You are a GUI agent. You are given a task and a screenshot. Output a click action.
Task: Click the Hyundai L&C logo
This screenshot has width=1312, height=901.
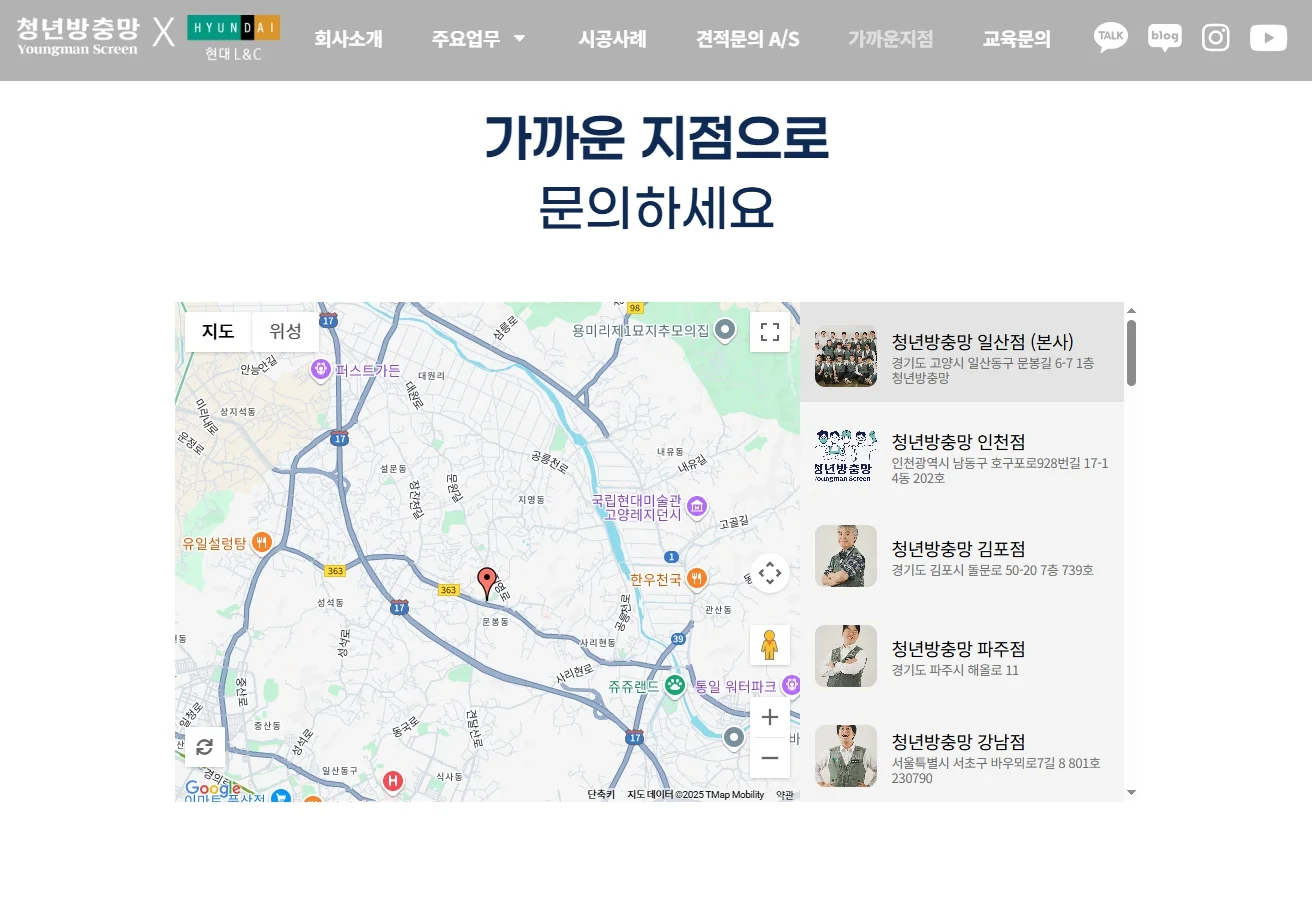pyautogui.click(x=234, y=39)
